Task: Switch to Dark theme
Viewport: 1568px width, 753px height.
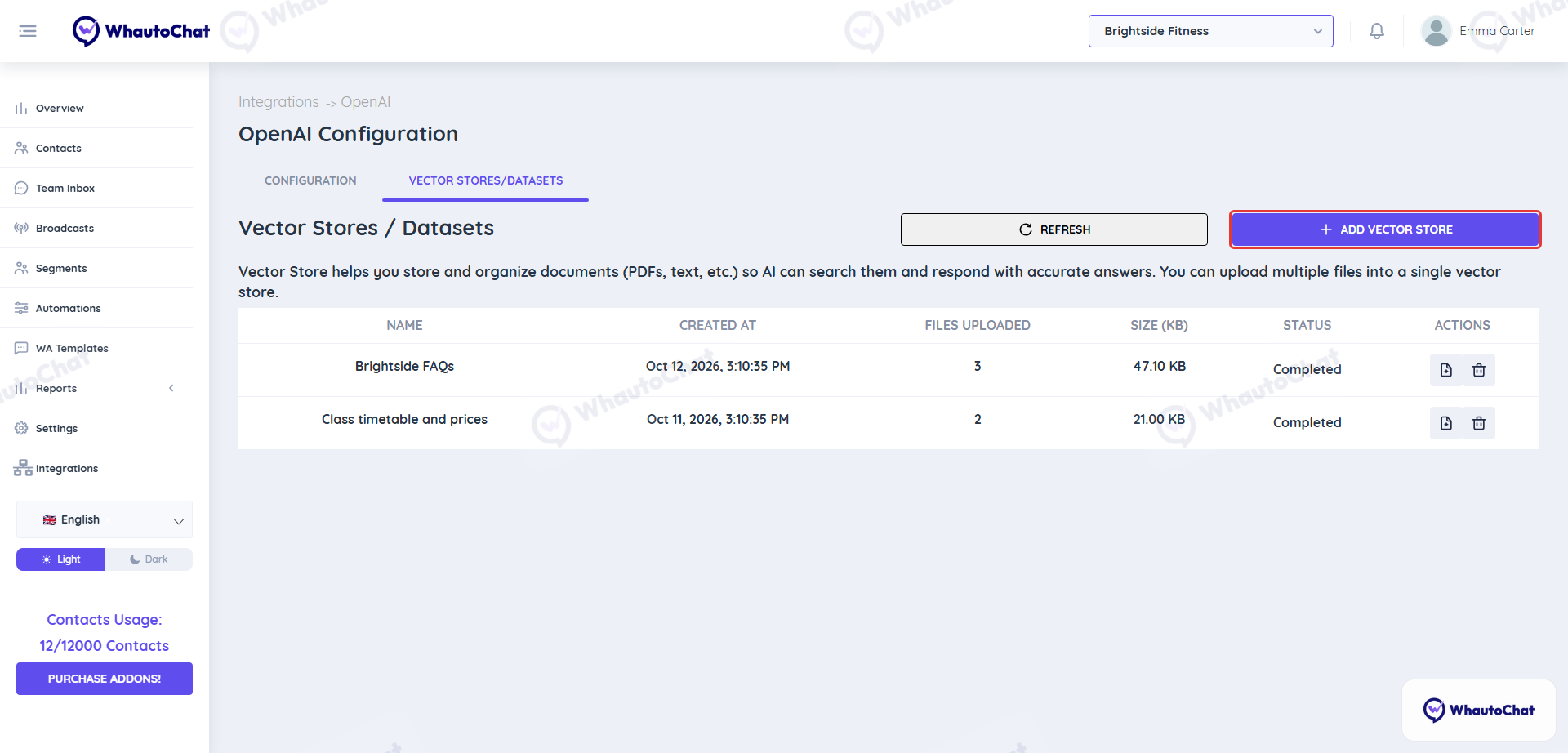Action: coord(149,559)
